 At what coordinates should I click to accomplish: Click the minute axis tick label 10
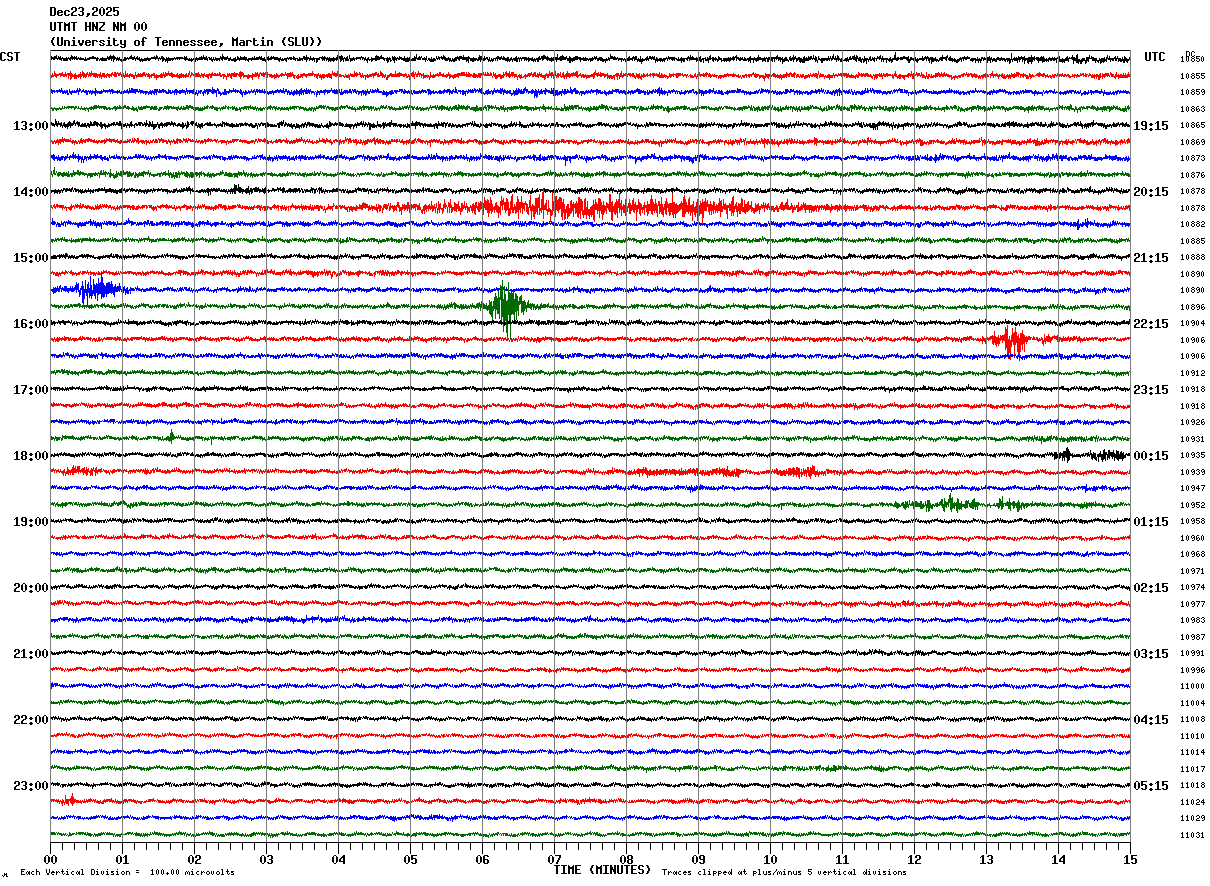[x=770, y=859]
